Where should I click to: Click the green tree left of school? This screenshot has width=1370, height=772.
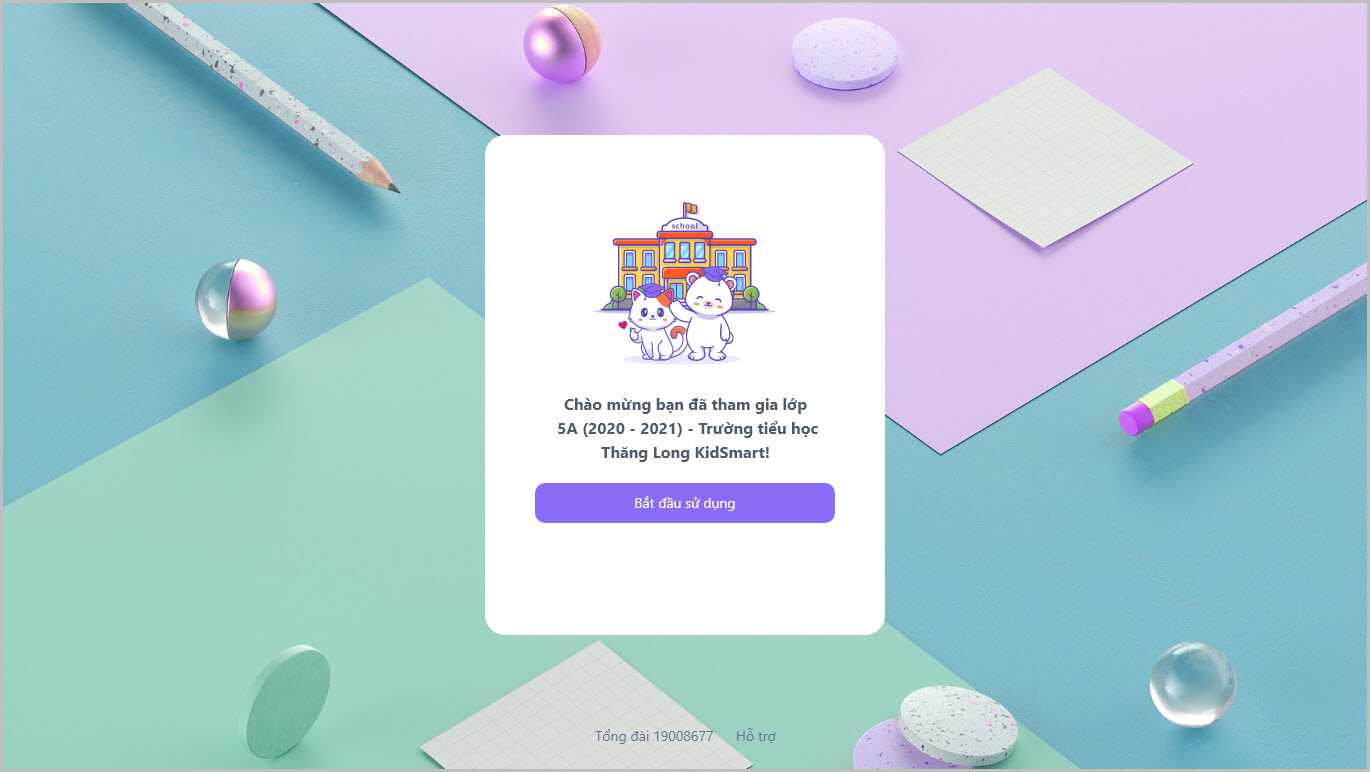(x=617, y=296)
